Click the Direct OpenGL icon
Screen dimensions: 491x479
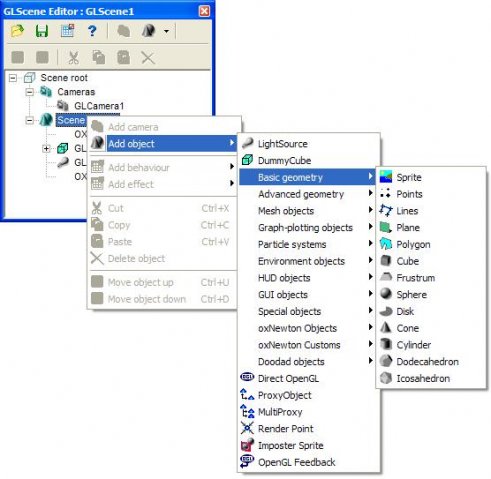coord(247,378)
